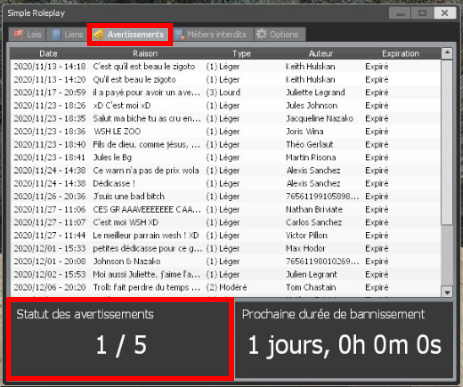Image resolution: width=463 pixels, height=387 pixels.
Task: Click author Juliette Legrand
Action: 315,92
